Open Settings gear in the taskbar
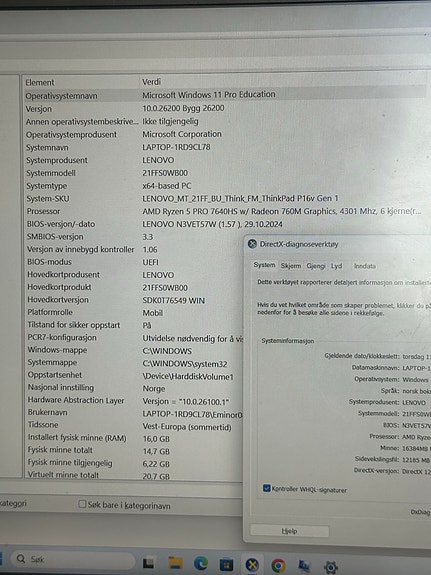The height and width of the screenshot is (575, 431). tap(330, 567)
